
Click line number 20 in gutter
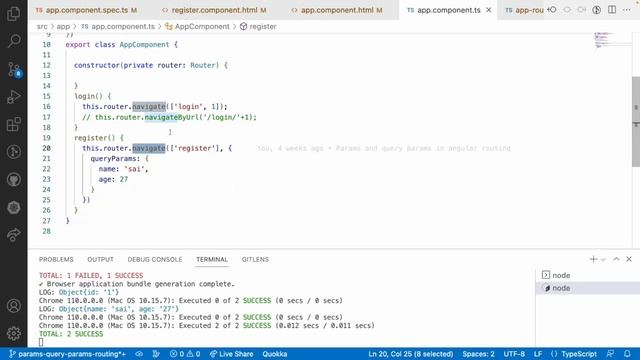tap(46, 148)
